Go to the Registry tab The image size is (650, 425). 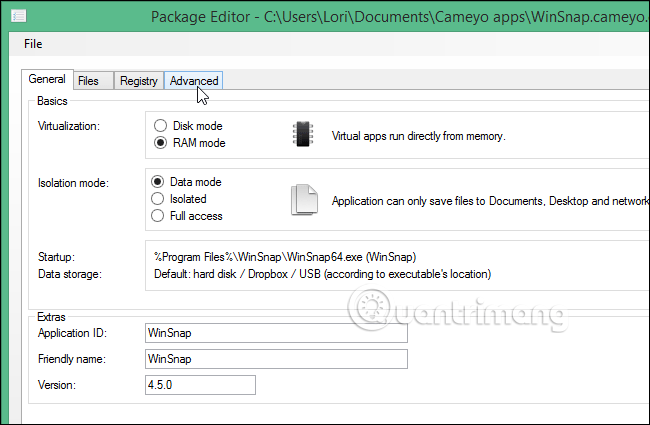click(138, 81)
